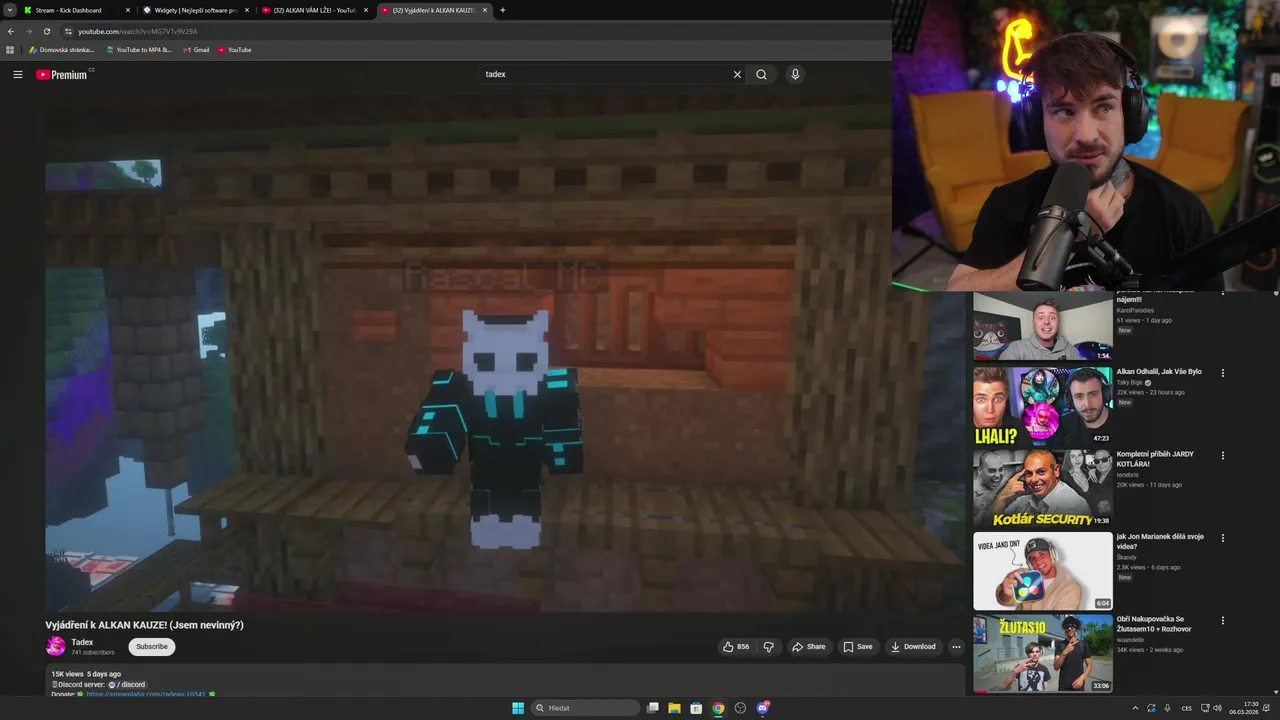This screenshot has height=720, width=1280.
Task: Click the Chrome taskbar icon
Action: coord(718,708)
